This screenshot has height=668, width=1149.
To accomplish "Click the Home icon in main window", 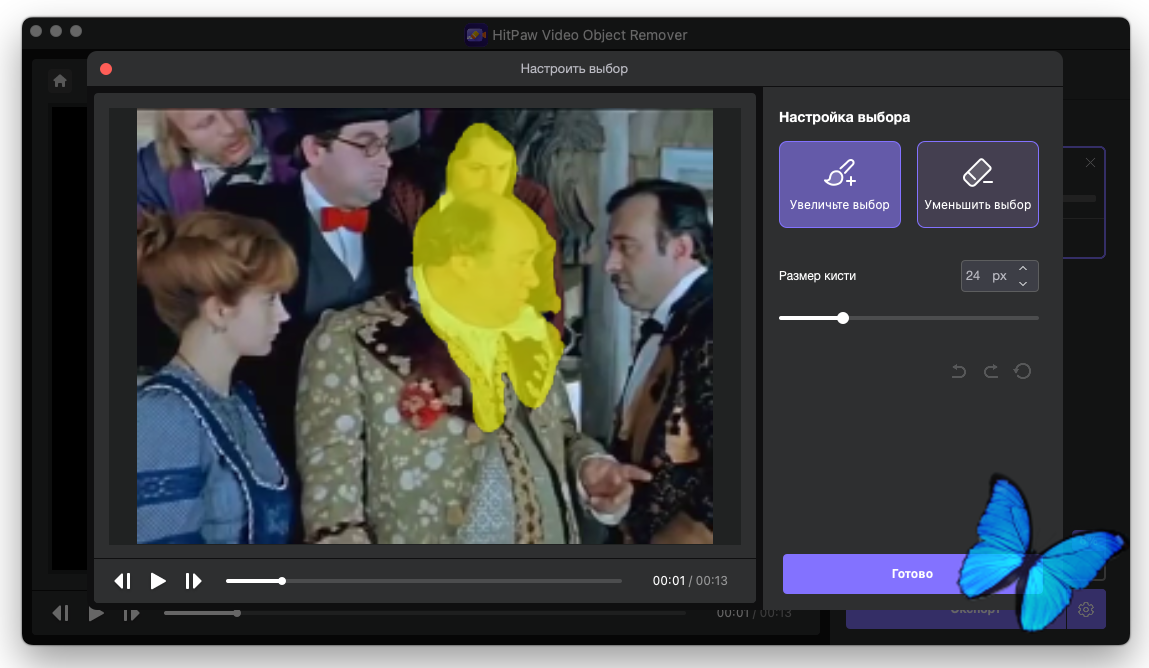I will coord(60,81).
